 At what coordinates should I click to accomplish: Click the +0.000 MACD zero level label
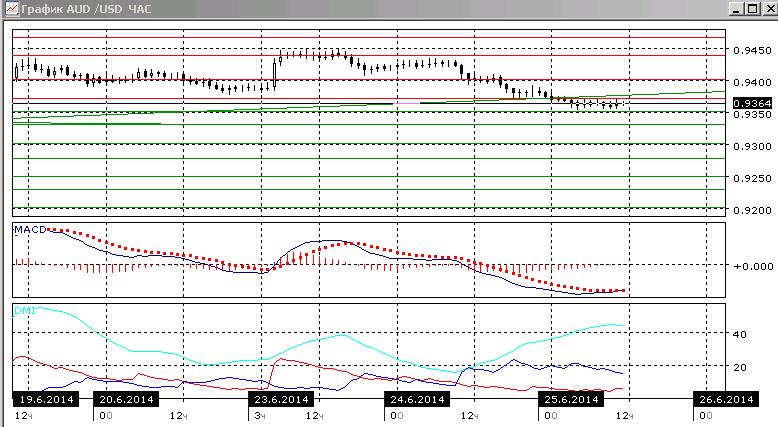click(753, 266)
